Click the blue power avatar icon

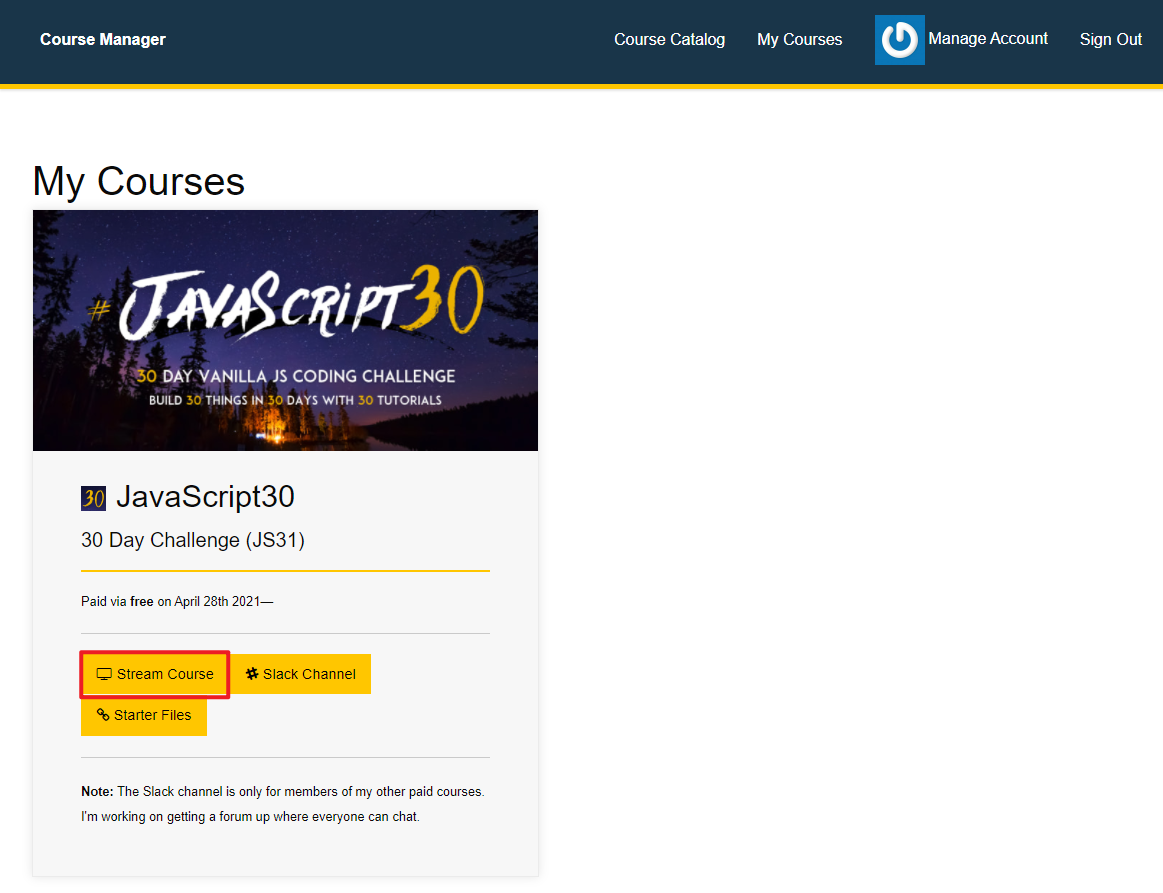[x=899, y=40]
